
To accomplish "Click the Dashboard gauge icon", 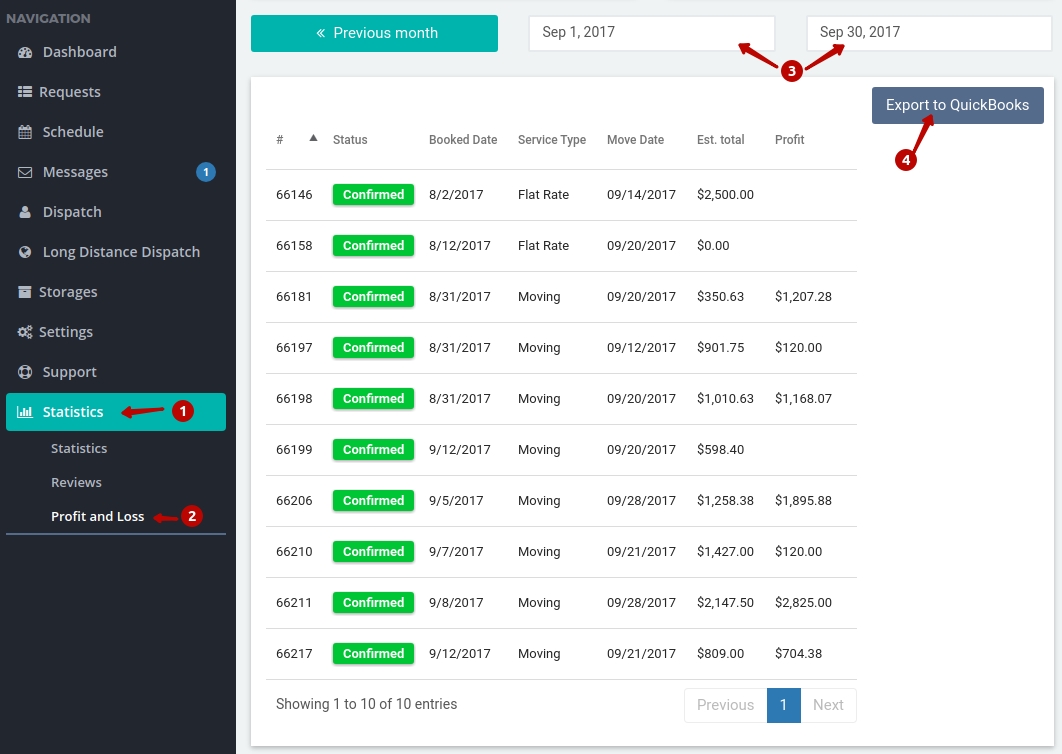I will 25,52.
